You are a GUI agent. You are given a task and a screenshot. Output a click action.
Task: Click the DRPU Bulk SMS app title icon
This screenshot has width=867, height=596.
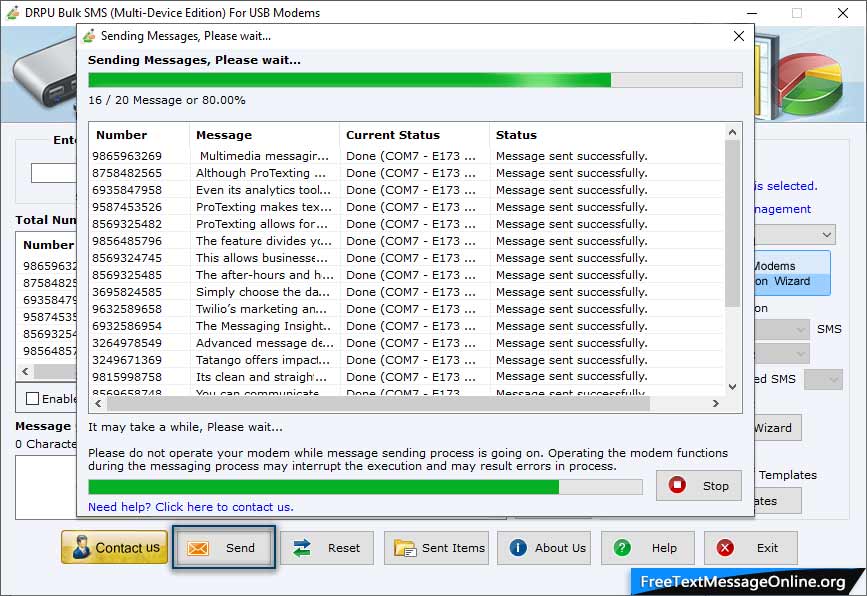12,12
